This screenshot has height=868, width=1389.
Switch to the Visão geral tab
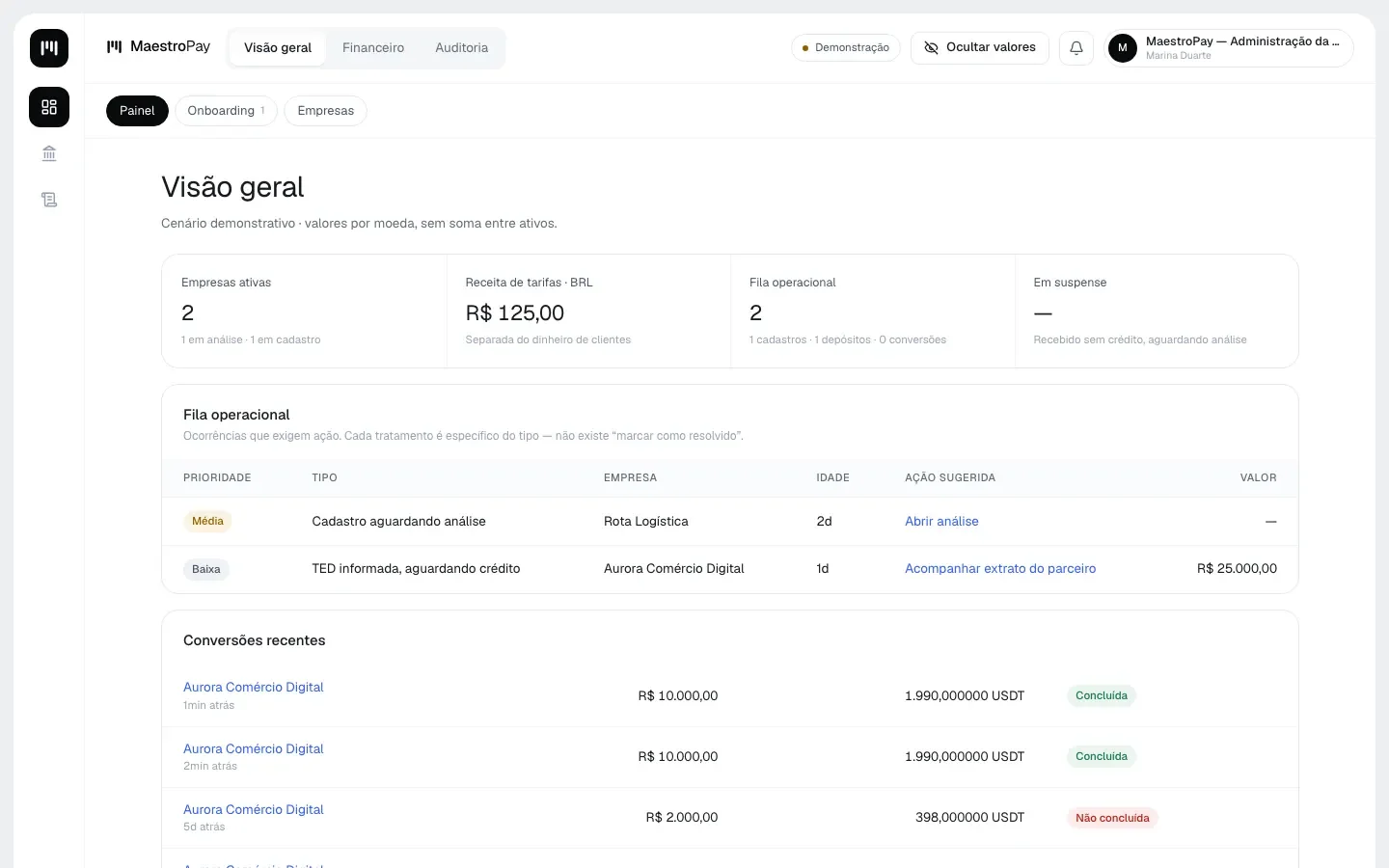(x=278, y=48)
